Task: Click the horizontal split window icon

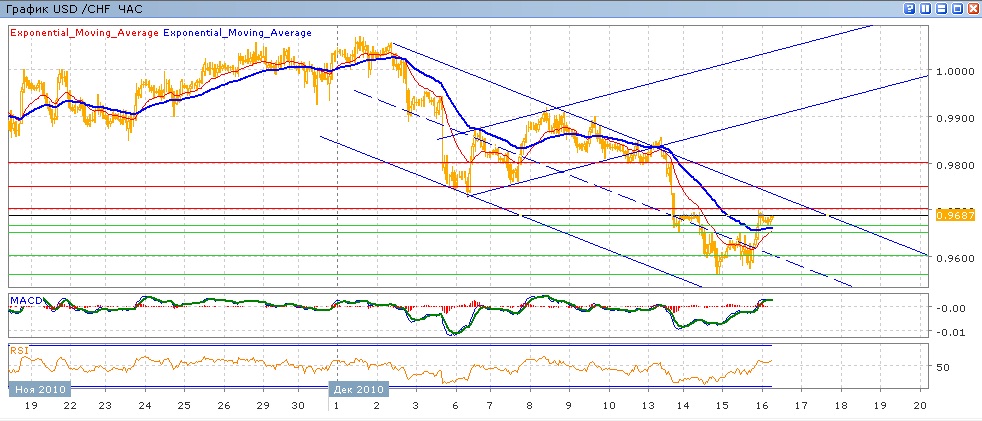Action: click(941, 8)
